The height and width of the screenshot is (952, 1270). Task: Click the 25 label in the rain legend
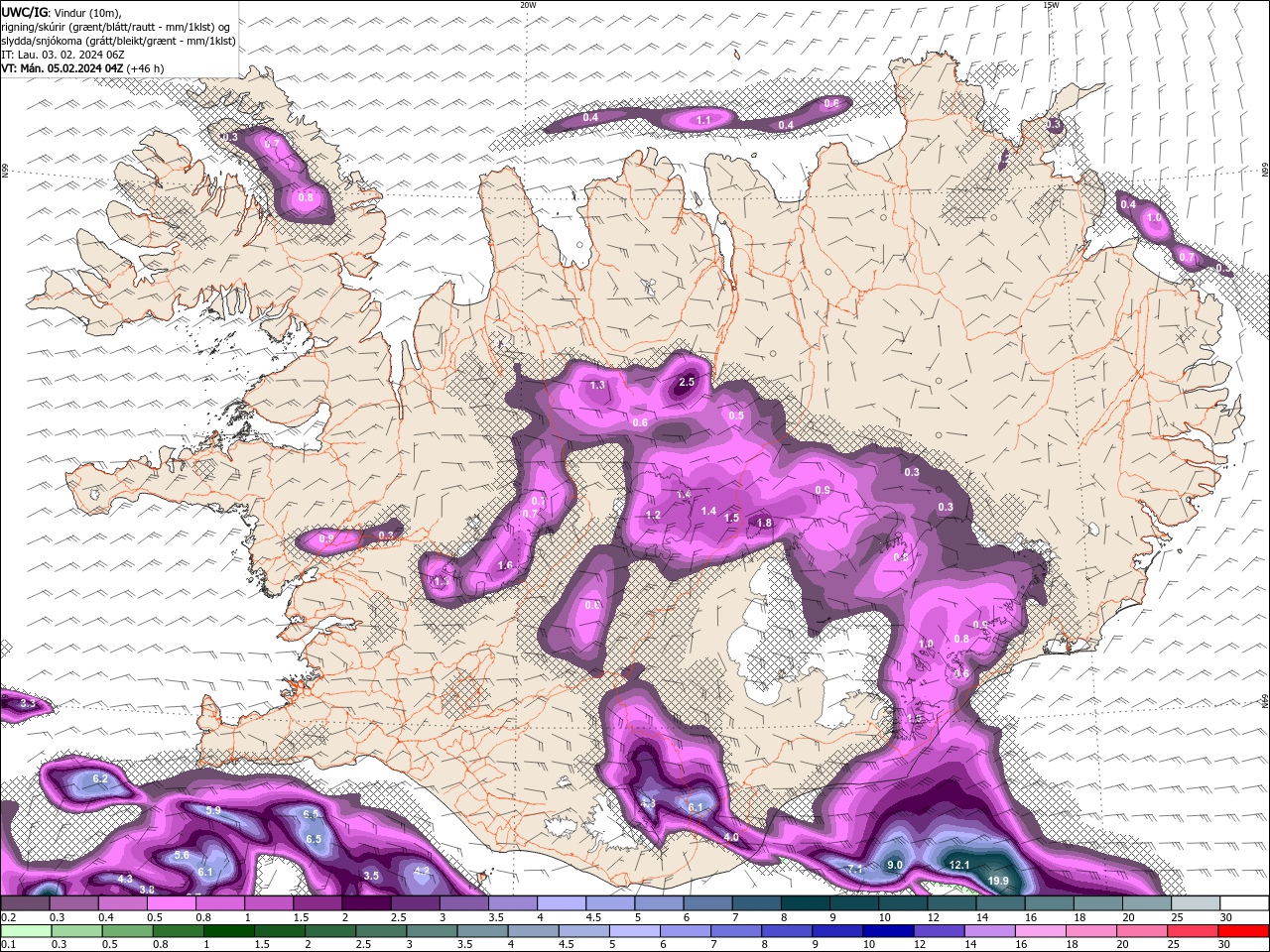tap(1172, 944)
